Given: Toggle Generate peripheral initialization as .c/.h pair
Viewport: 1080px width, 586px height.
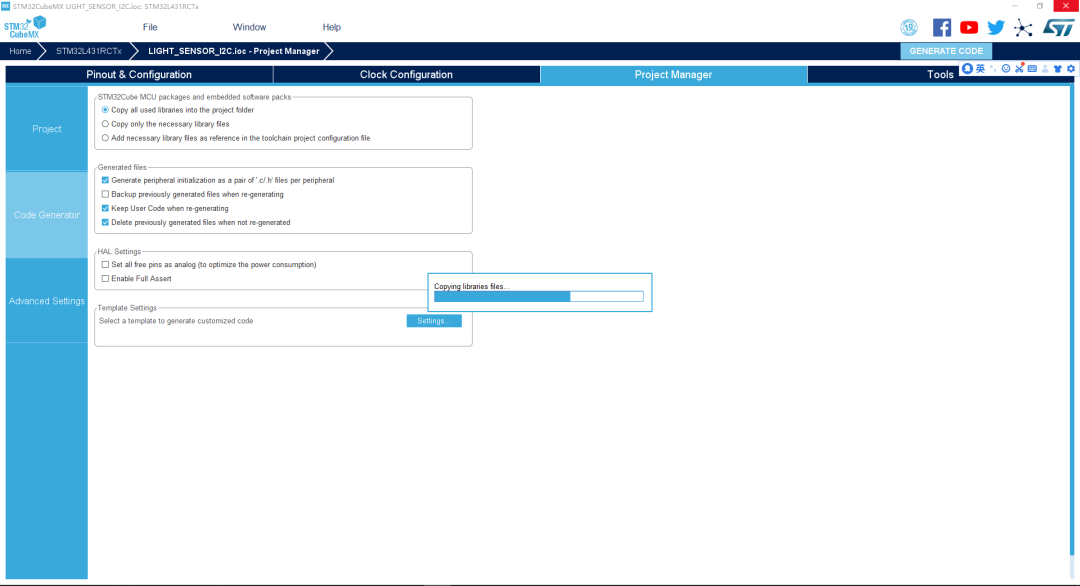Looking at the screenshot, I should click(x=105, y=180).
